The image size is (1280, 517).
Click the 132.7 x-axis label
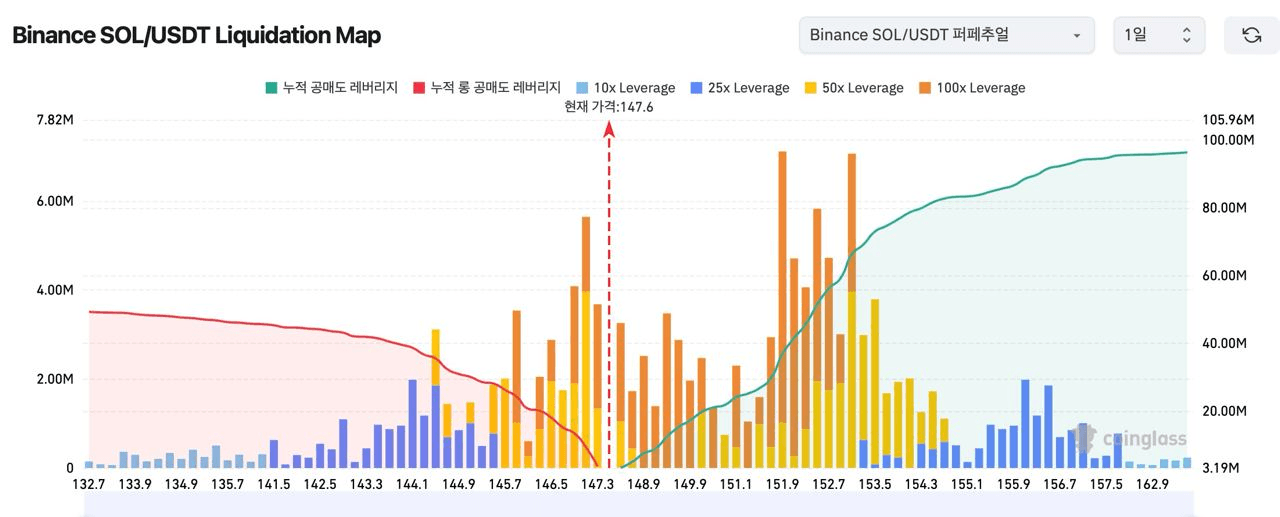[x=89, y=484]
